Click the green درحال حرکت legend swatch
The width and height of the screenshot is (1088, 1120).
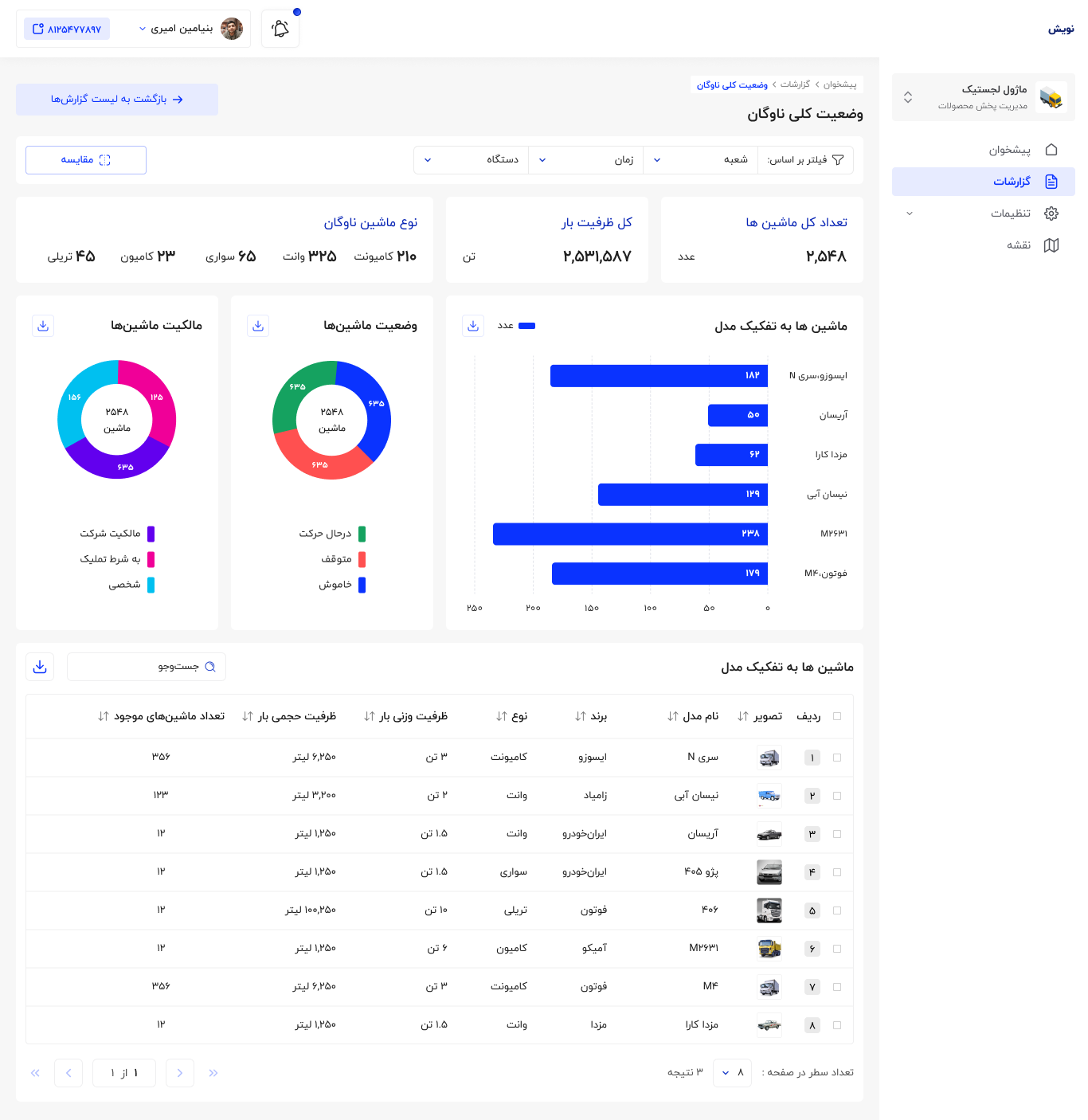[x=362, y=534]
